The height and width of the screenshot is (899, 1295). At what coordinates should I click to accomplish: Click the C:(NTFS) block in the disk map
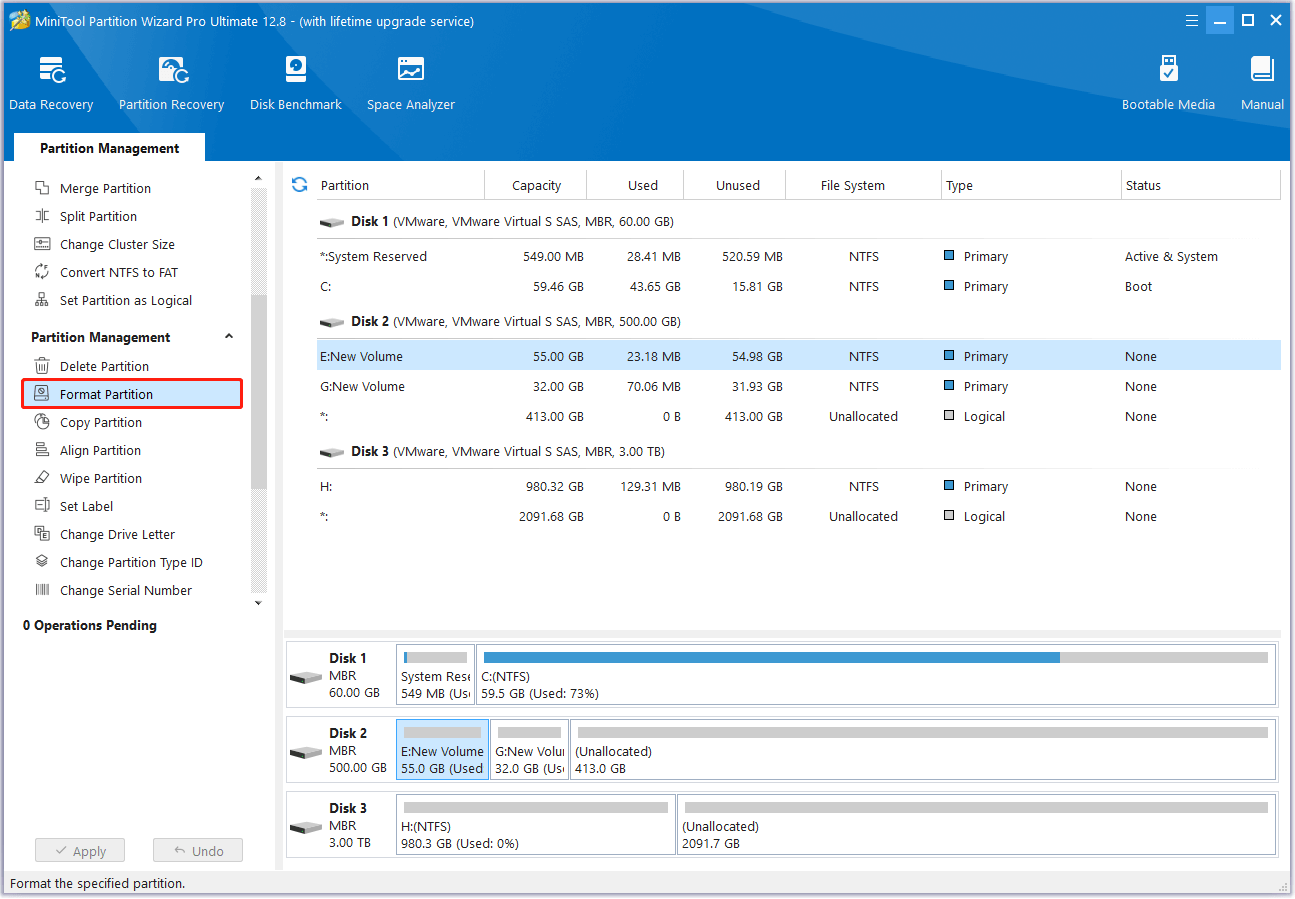876,675
